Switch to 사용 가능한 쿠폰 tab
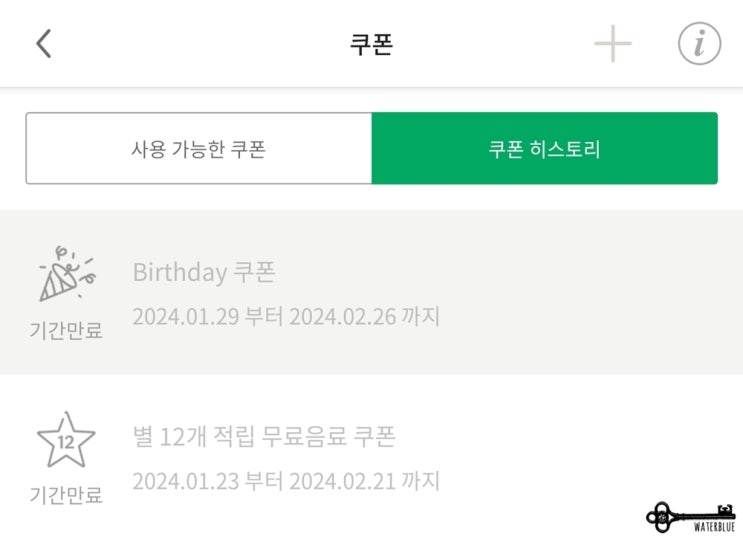Screen dimensions: 743x539 click(199, 148)
